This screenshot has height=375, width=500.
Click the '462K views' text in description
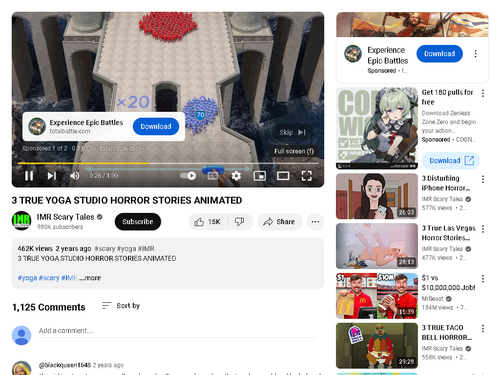pos(35,249)
